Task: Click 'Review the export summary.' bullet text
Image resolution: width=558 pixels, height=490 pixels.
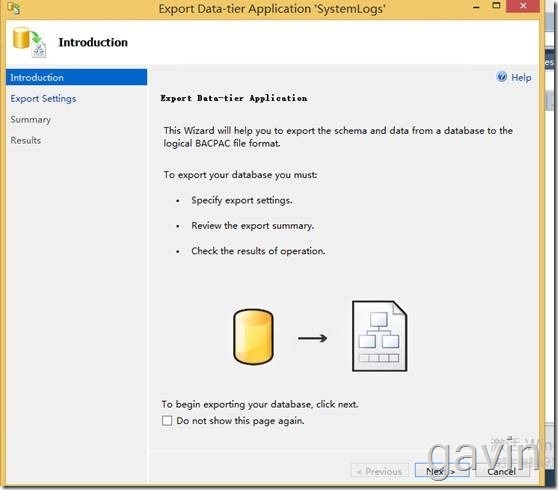Action: [253, 226]
